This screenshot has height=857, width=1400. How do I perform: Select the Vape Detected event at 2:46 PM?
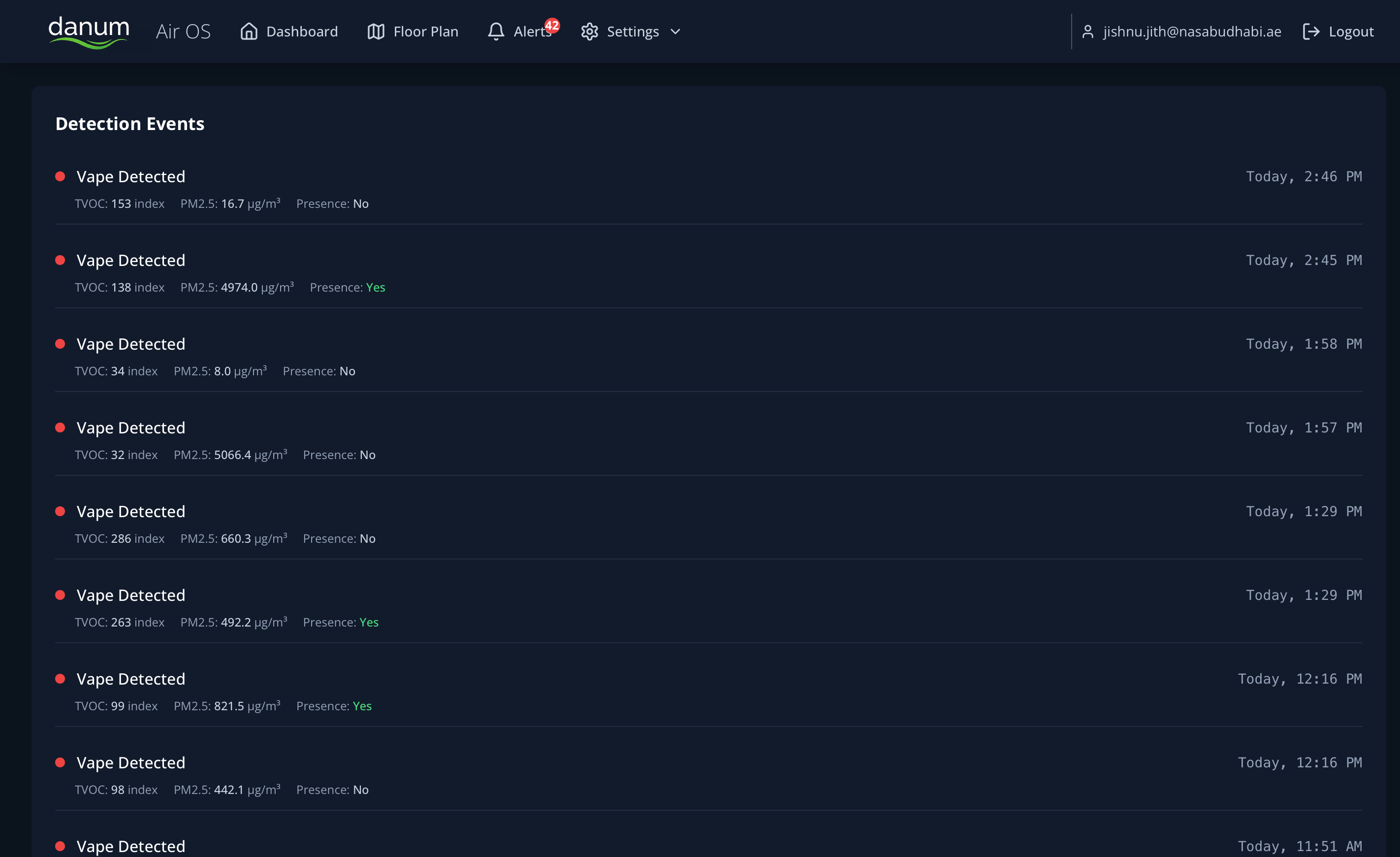coord(130,177)
